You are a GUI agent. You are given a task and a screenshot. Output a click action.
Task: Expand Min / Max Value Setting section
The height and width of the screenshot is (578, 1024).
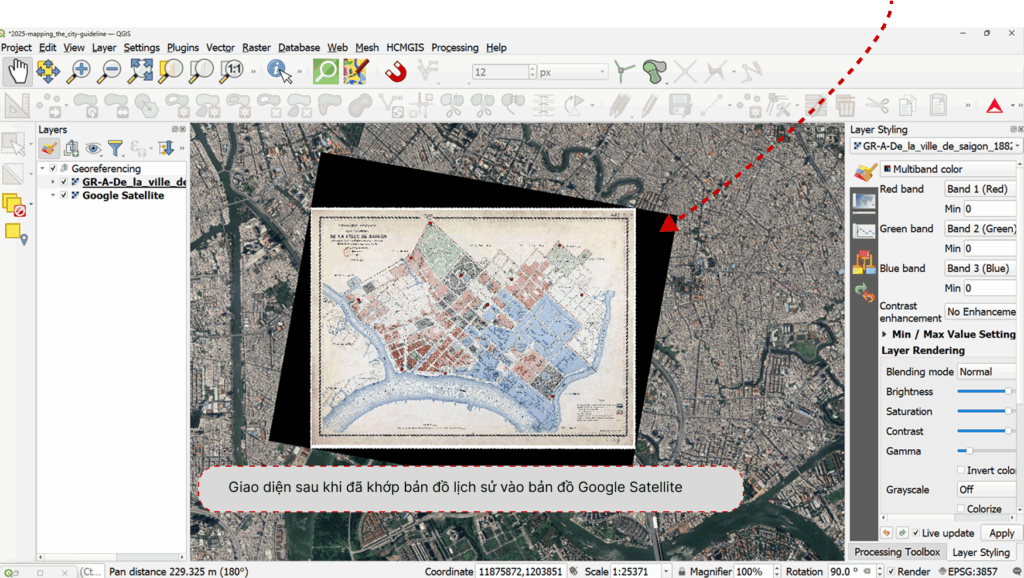884,334
